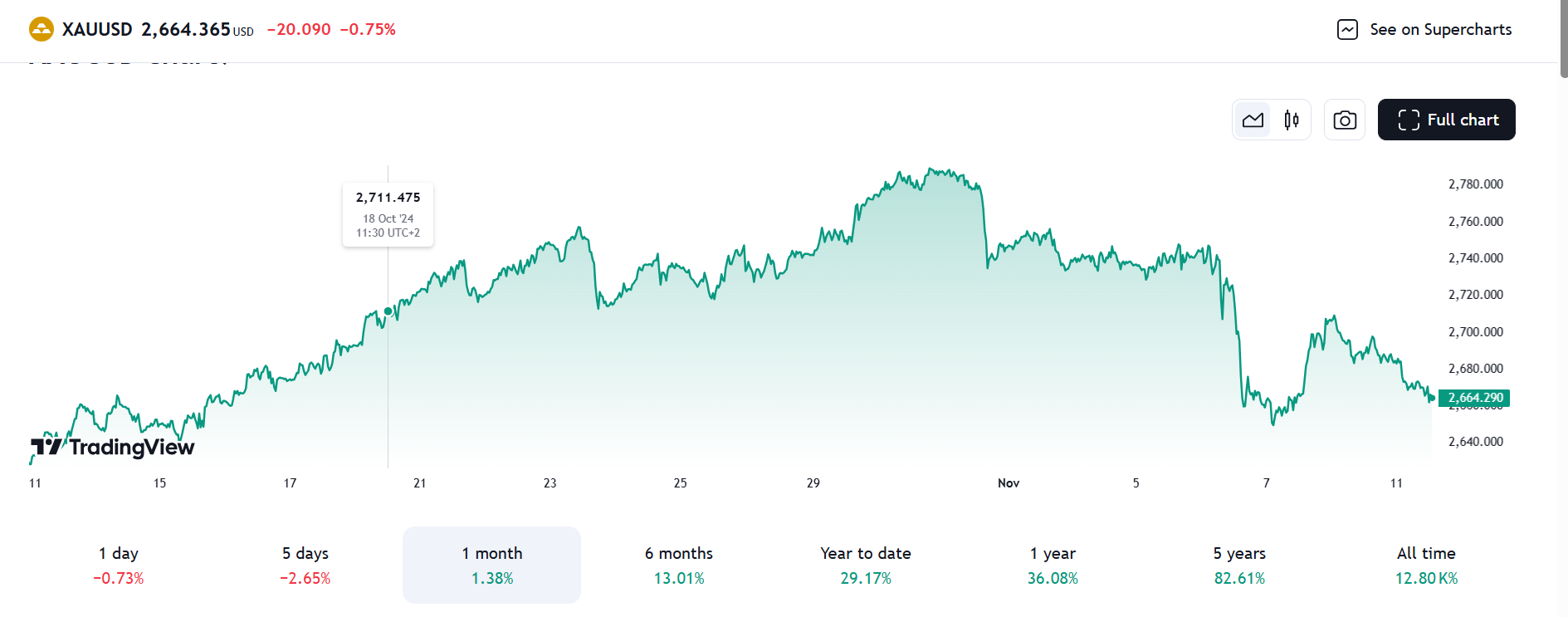Image resolution: width=1568 pixels, height=617 pixels.
Task: Click the chart point at 18 Oct marker
Action: tap(388, 311)
